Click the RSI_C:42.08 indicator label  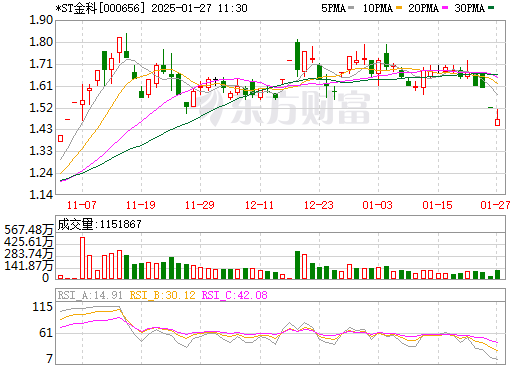235,295
